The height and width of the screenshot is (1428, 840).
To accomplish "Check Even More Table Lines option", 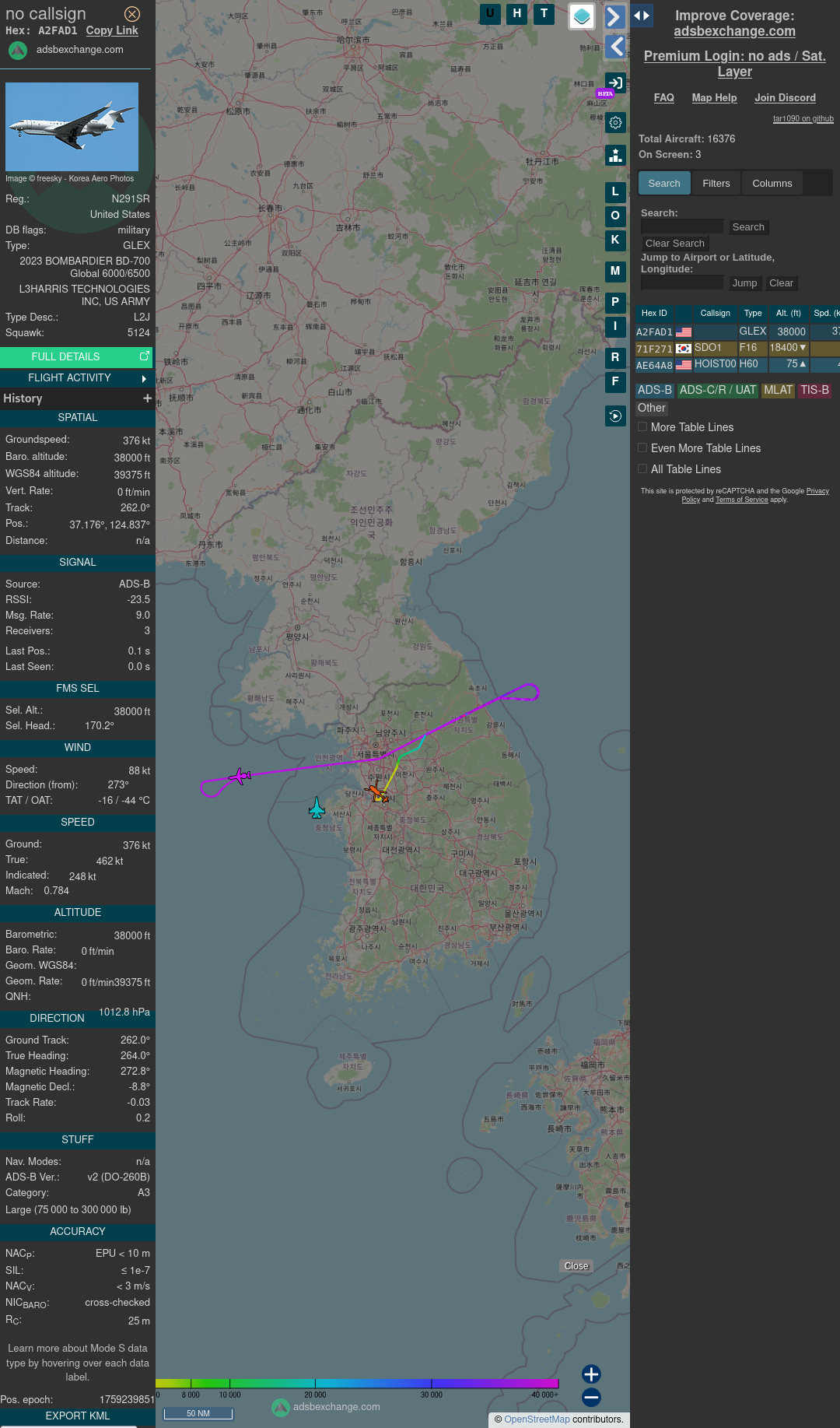I will click(x=642, y=447).
